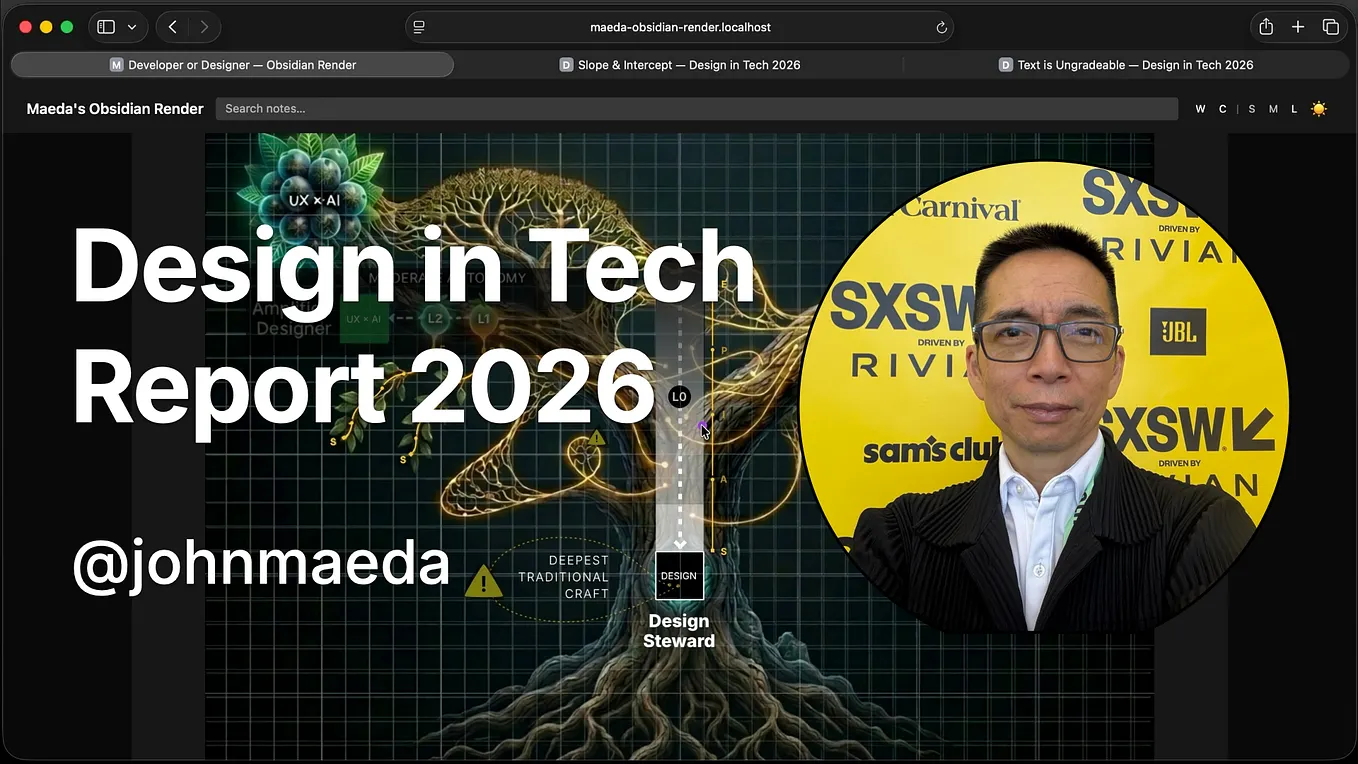Viewport: 1358px width, 764px height.
Task: Open the Share icon in Safari toolbar
Action: pos(1266,27)
